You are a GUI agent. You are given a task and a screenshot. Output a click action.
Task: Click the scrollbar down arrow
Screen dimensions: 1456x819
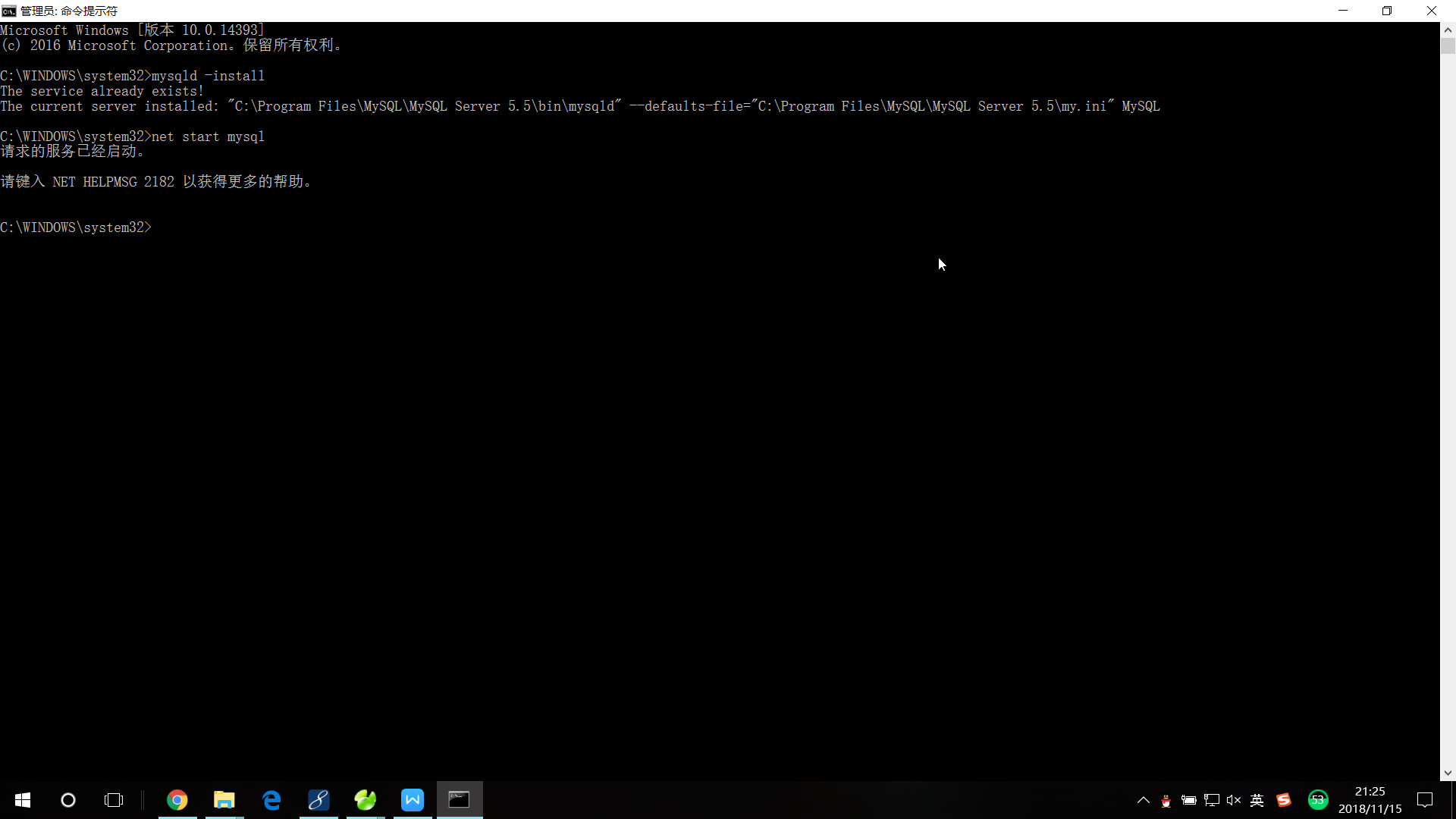(x=1448, y=773)
